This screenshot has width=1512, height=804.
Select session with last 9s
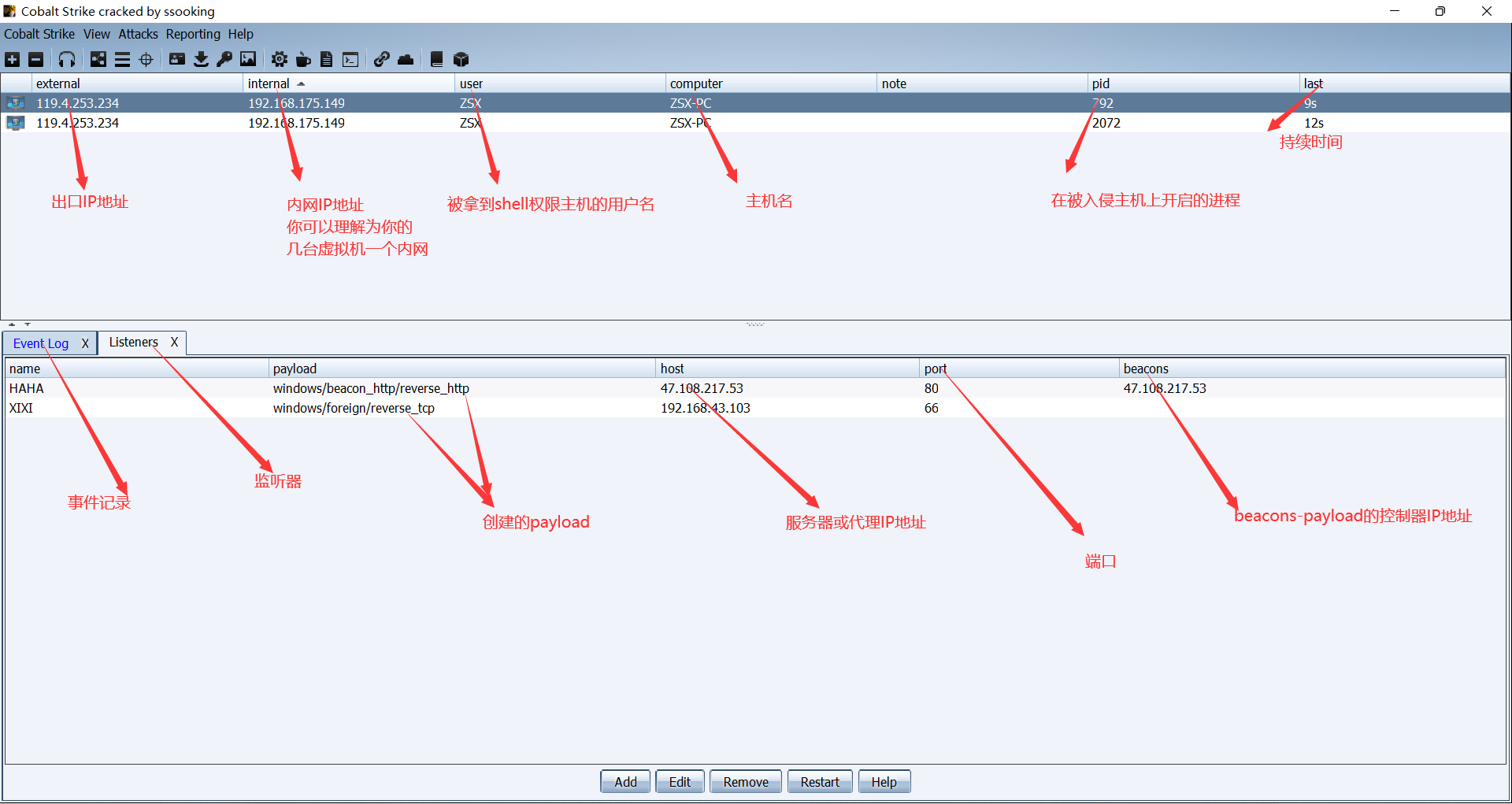tap(756, 103)
